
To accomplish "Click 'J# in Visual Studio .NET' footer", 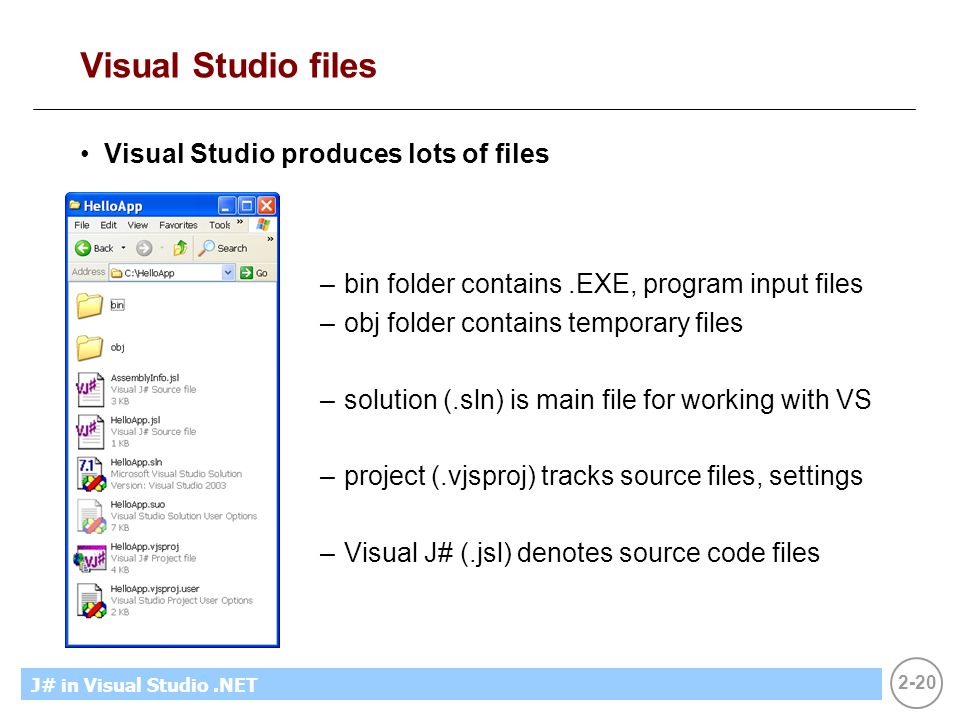I will [x=144, y=685].
